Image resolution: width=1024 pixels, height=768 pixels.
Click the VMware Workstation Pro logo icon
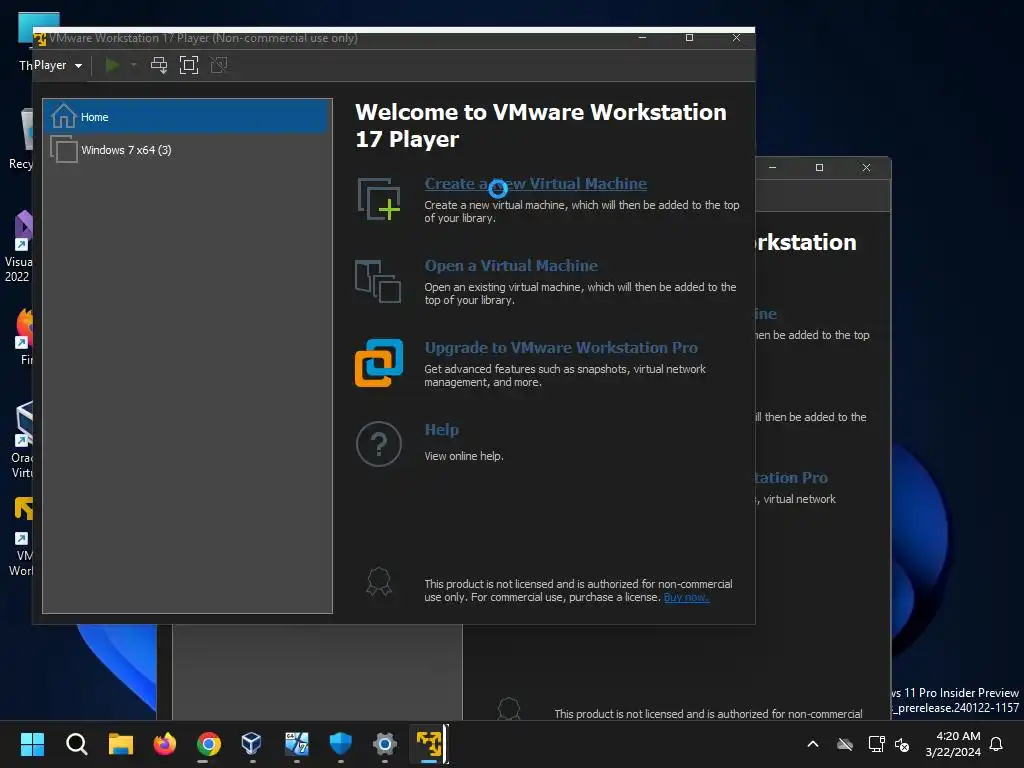point(379,363)
